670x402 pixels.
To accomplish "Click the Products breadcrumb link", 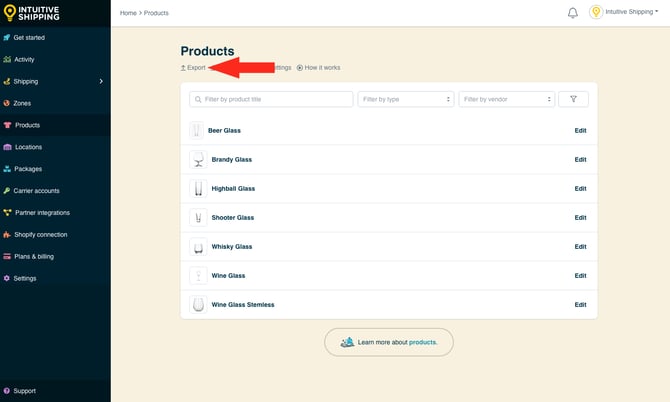I will coord(156,13).
